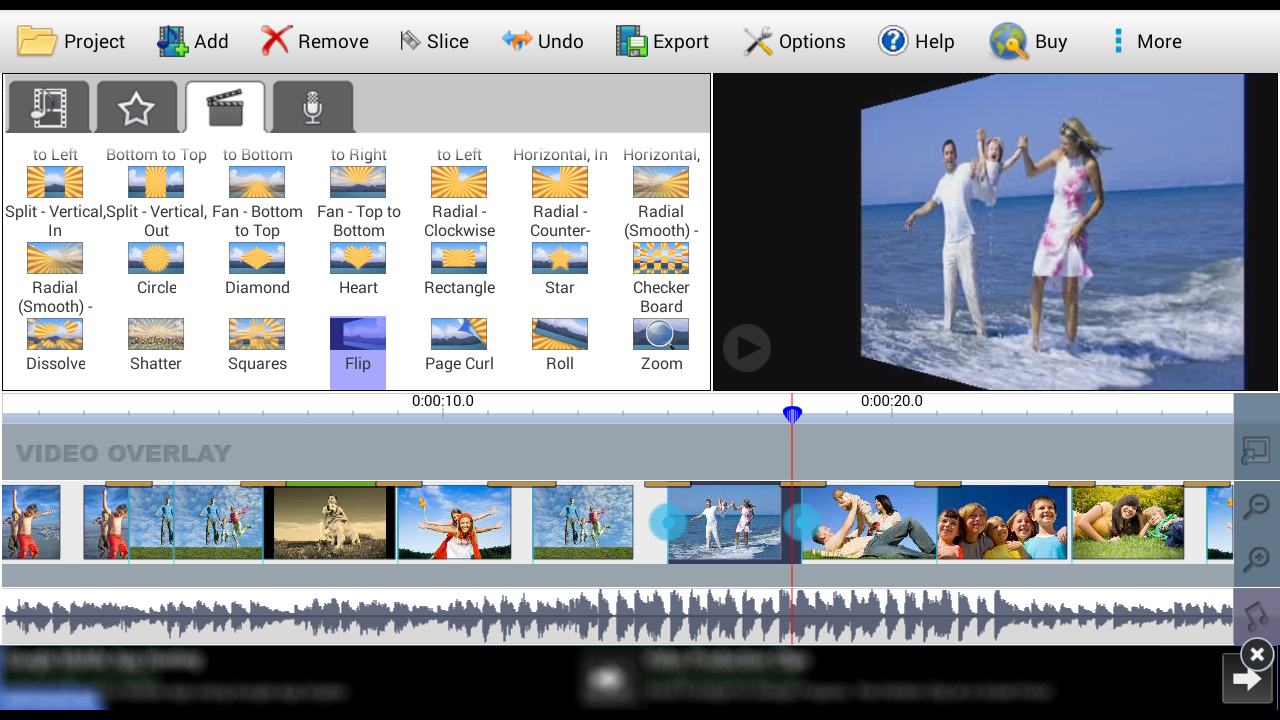Open the audio track music note icon
This screenshot has width=1280, height=720.
click(1256, 615)
